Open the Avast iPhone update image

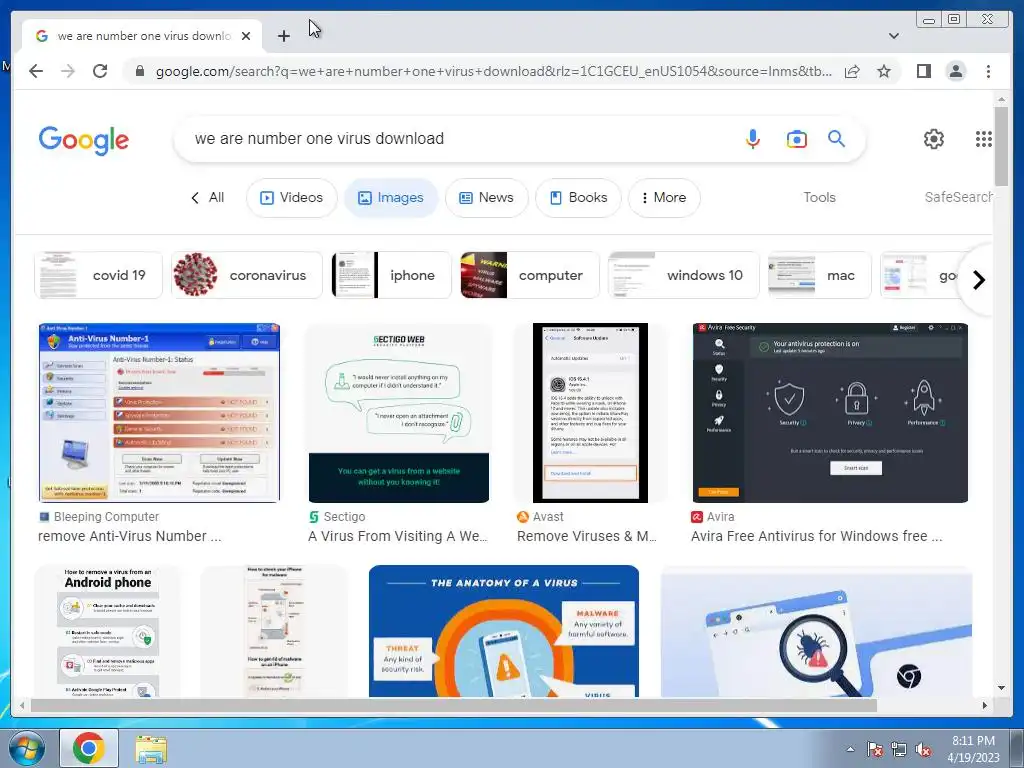(x=590, y=413)
